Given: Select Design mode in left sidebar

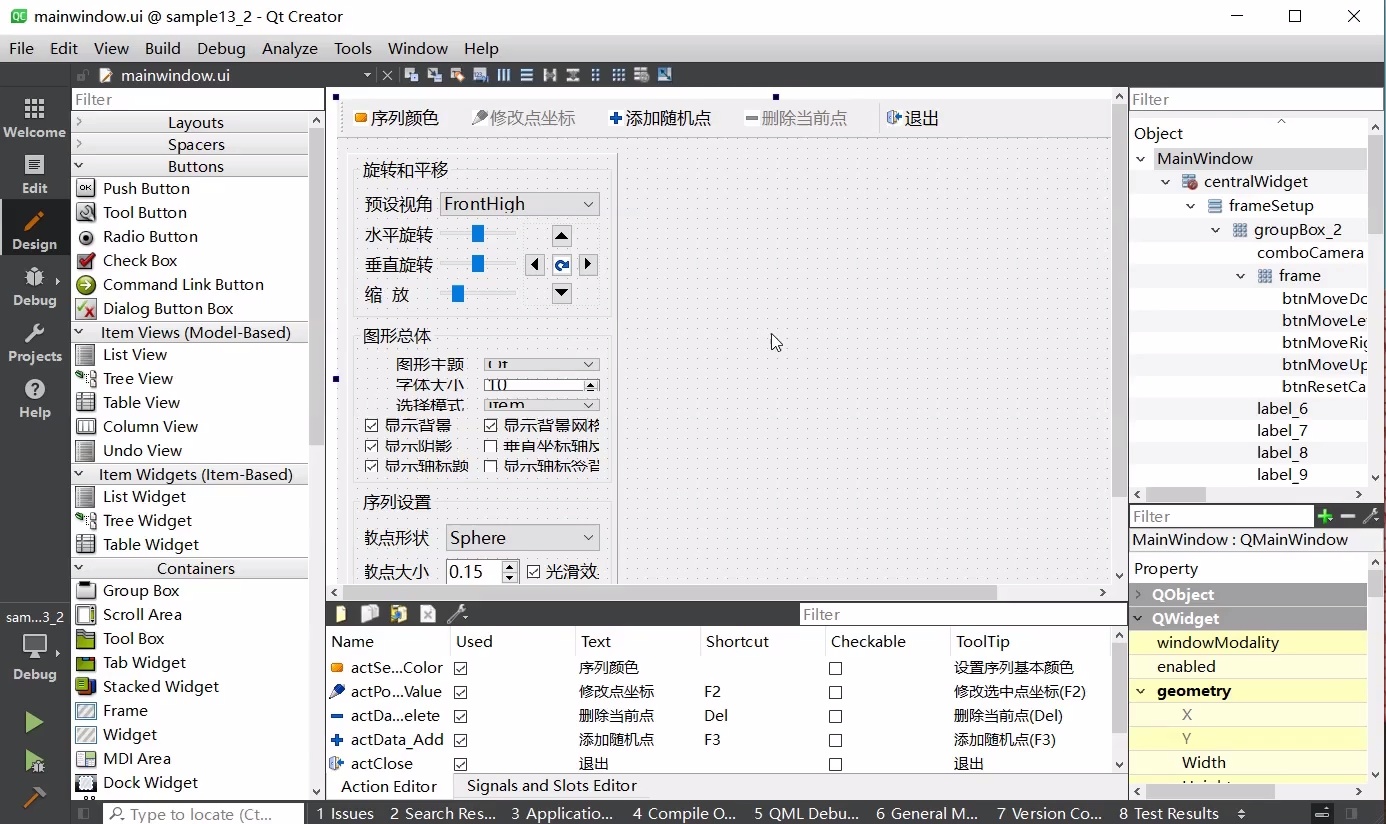Looking at the screenshot, I should (x=34, y=230).
